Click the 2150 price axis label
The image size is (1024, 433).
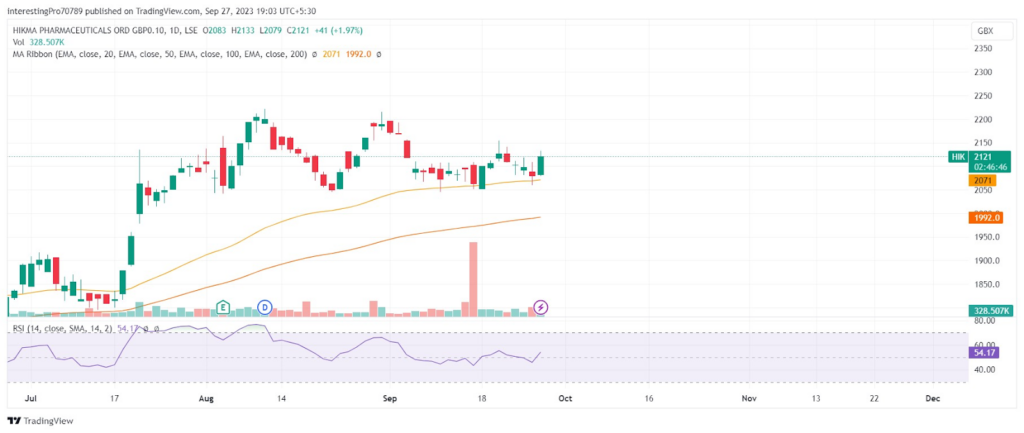click(x=983, y=142)
